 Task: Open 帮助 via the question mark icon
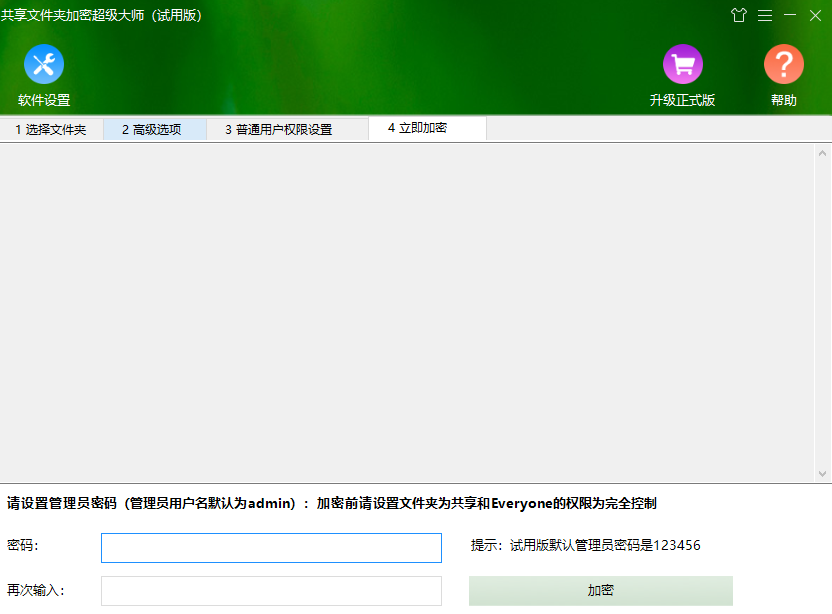[783, 65]
